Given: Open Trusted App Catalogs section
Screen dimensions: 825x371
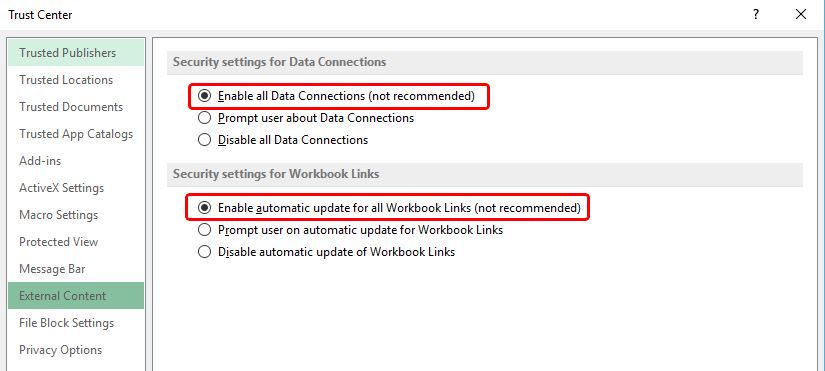Looking at the screenshot, I should pyautogui.click(x=76, y=134).
